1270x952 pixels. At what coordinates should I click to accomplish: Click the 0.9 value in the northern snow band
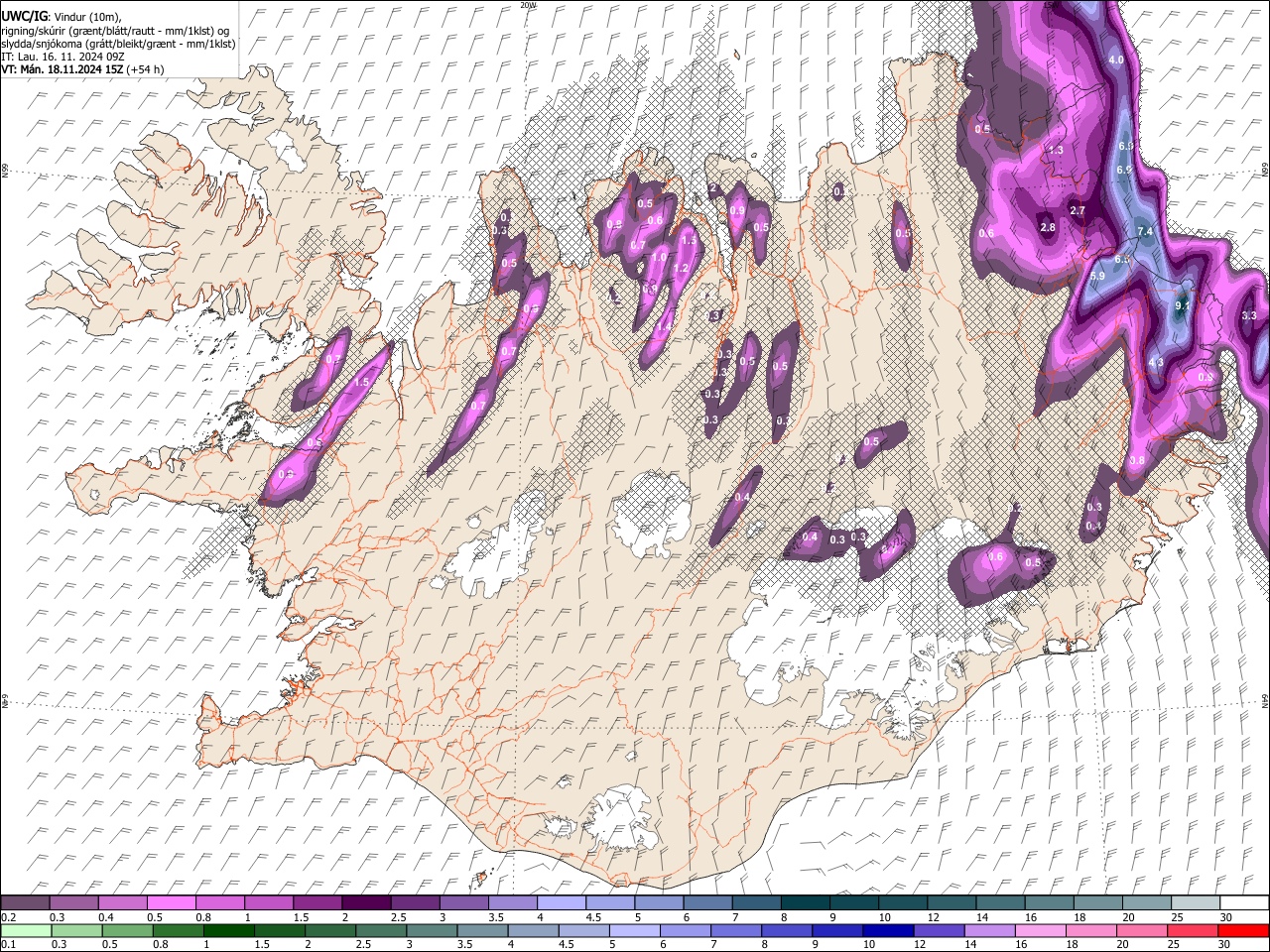pos(737,210)
